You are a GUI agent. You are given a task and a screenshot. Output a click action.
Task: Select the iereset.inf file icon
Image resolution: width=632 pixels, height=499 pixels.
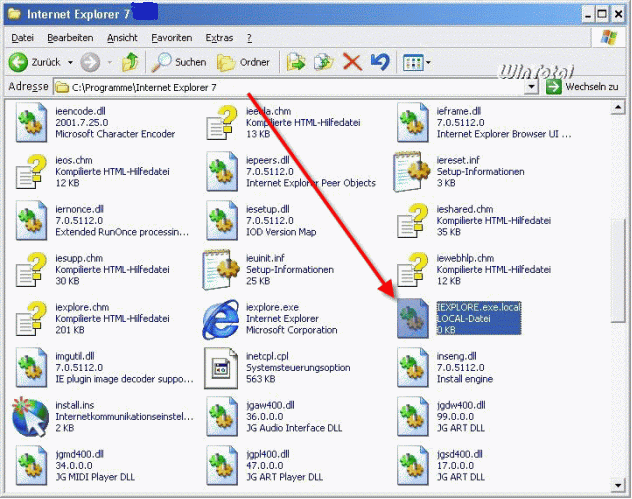point(412,172)
